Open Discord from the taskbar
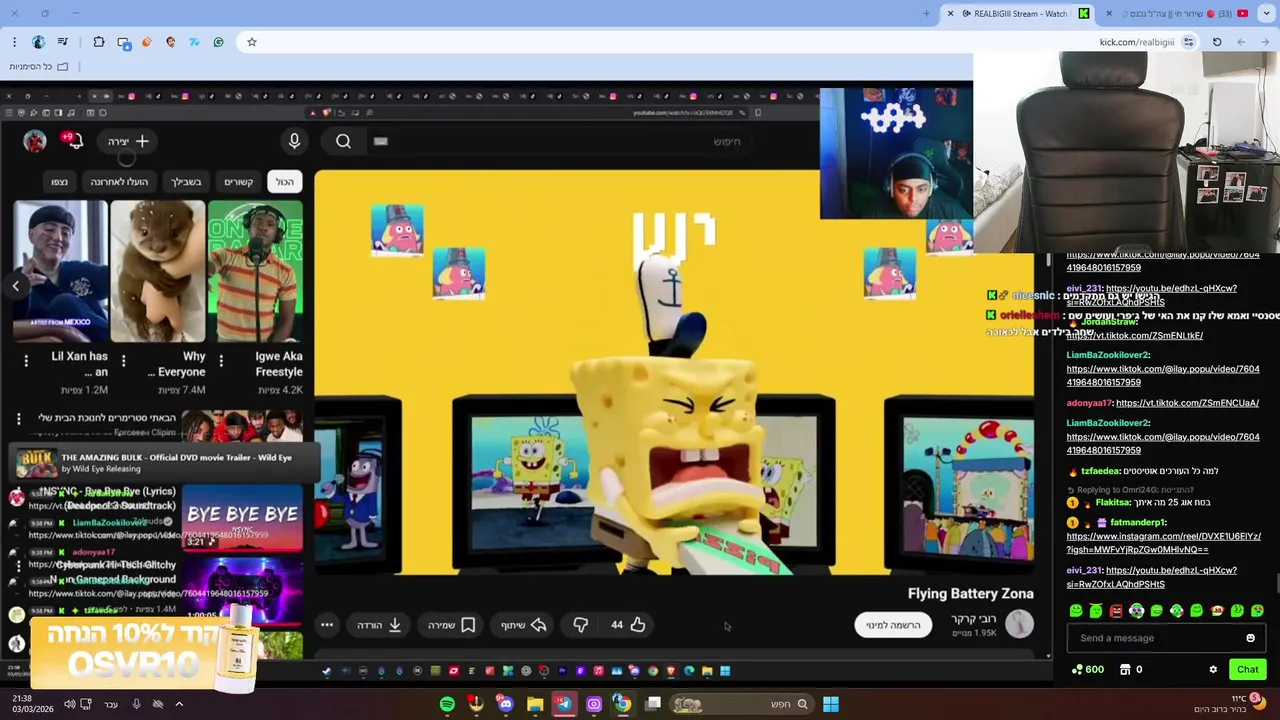The image size is (1280, 720). (x=505, y=704)
